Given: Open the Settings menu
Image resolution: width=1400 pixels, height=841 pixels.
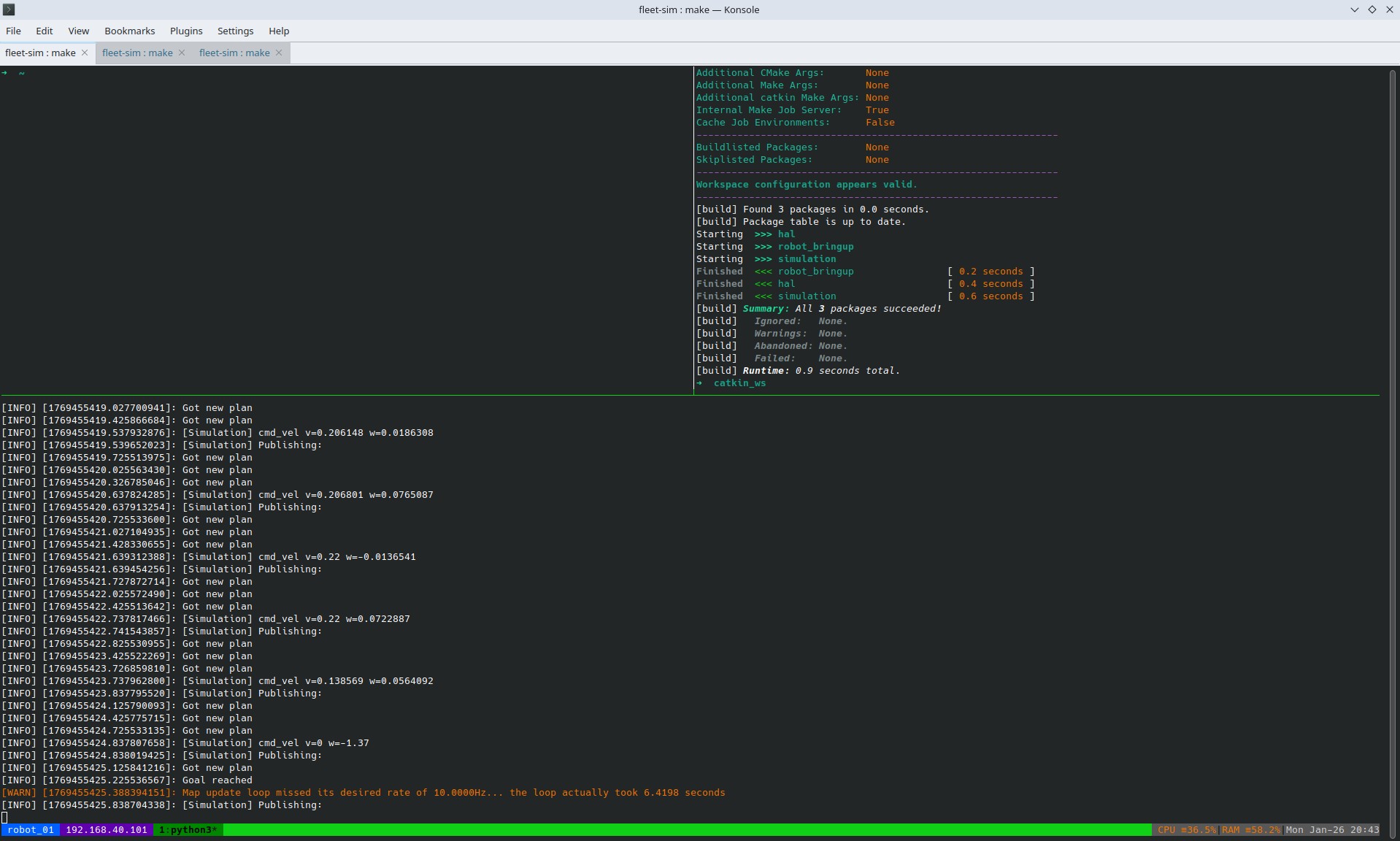Looking at the screenshot, I should tap(235, 31).
